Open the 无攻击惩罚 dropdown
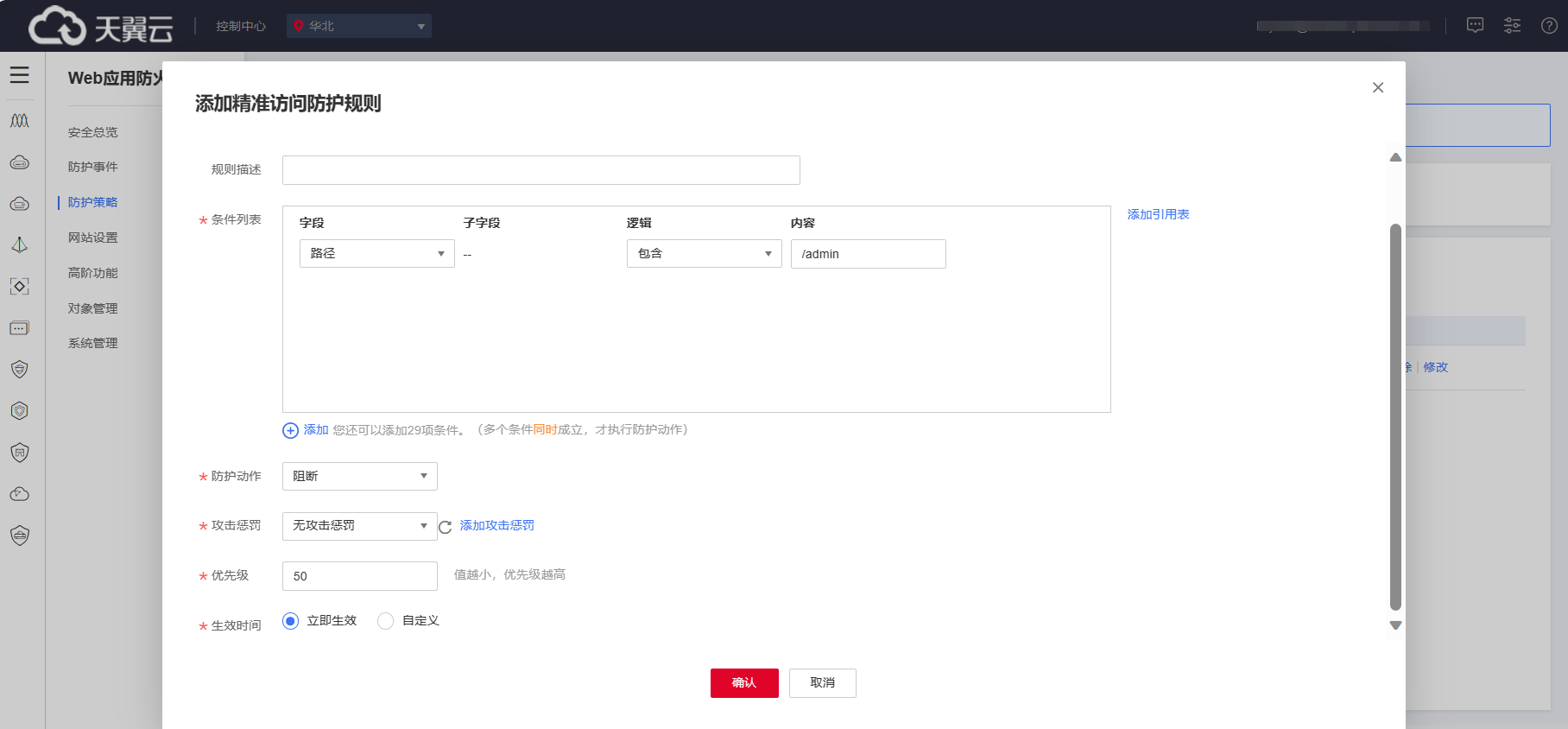Screen dimensions: 1568x729 pos(359,526)
